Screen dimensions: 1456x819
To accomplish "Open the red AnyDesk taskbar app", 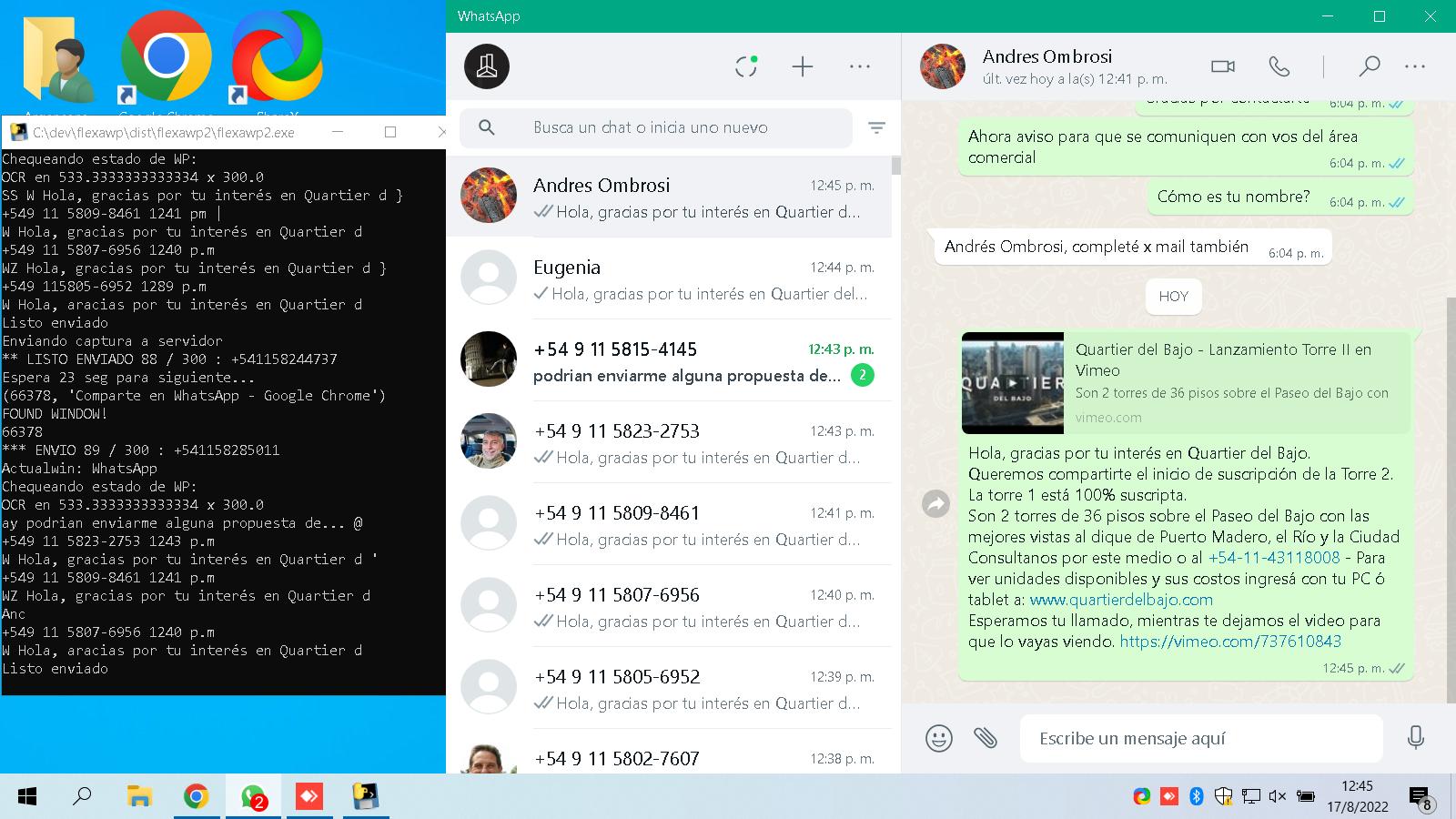I will 309,797.
